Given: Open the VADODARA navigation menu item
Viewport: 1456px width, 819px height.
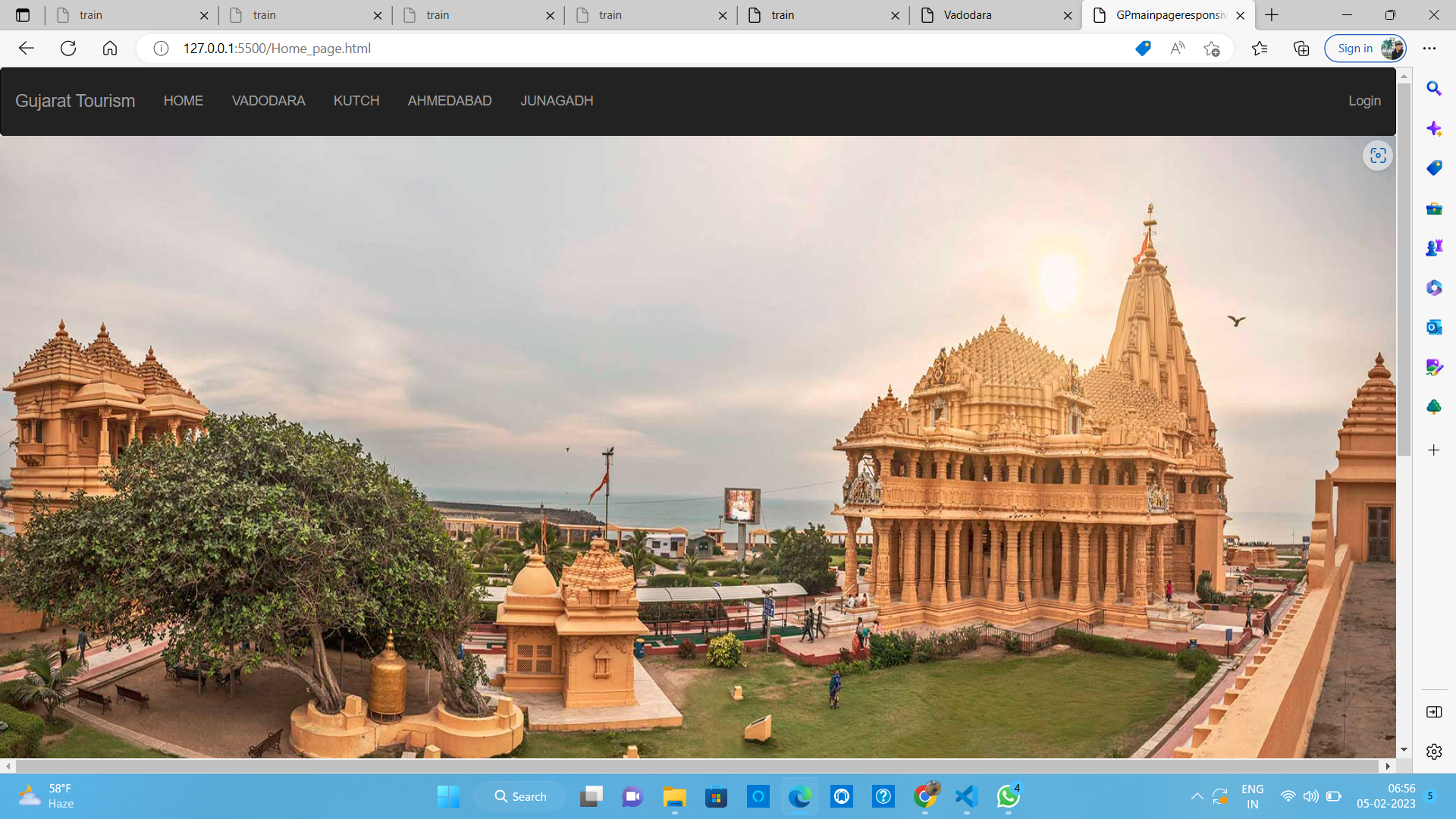Looking at the screenshot, I should click(268, 101).
